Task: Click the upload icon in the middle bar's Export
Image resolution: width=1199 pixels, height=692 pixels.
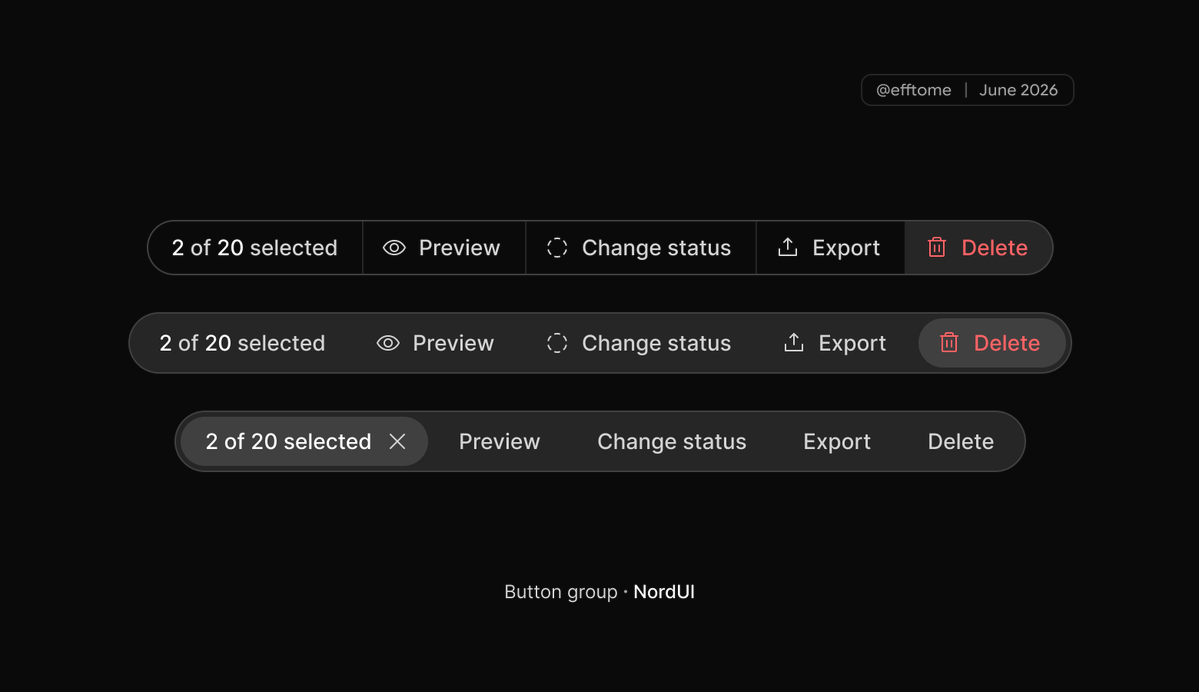Action: pyautogui.click(x=794, y=343)
